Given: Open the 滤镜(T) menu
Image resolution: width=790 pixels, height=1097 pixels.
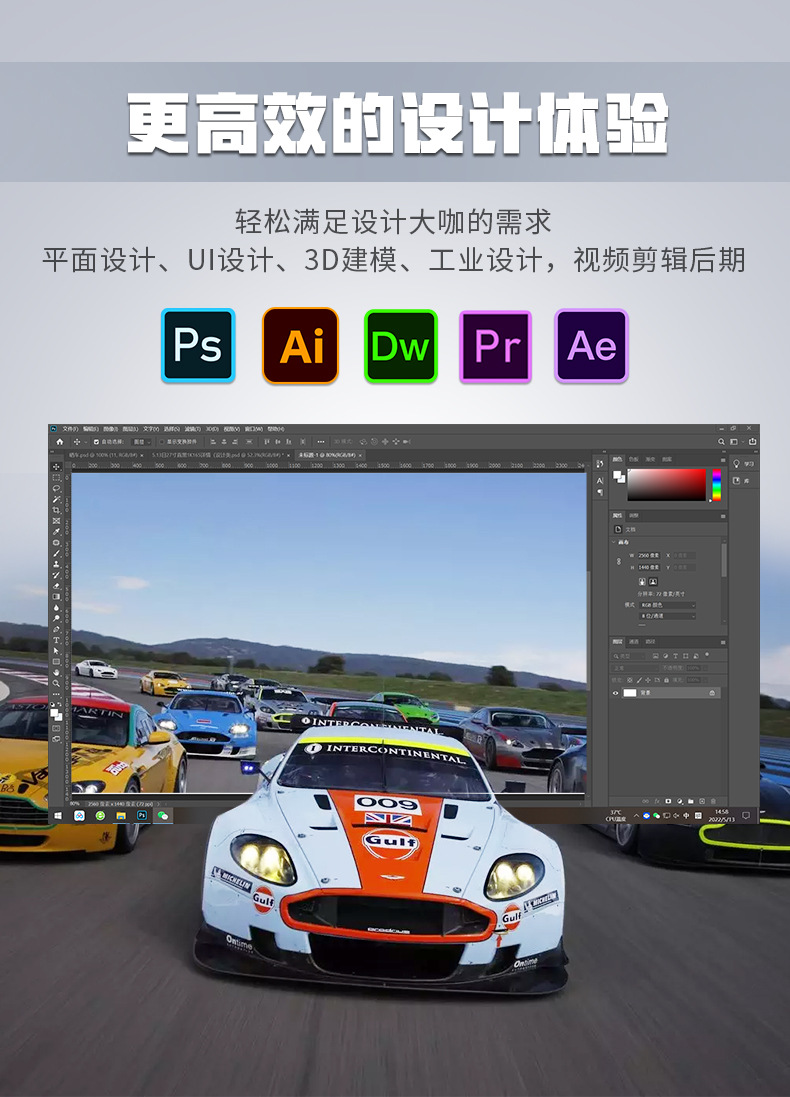Looking at the screenshot, I should [x=192, y=429].
